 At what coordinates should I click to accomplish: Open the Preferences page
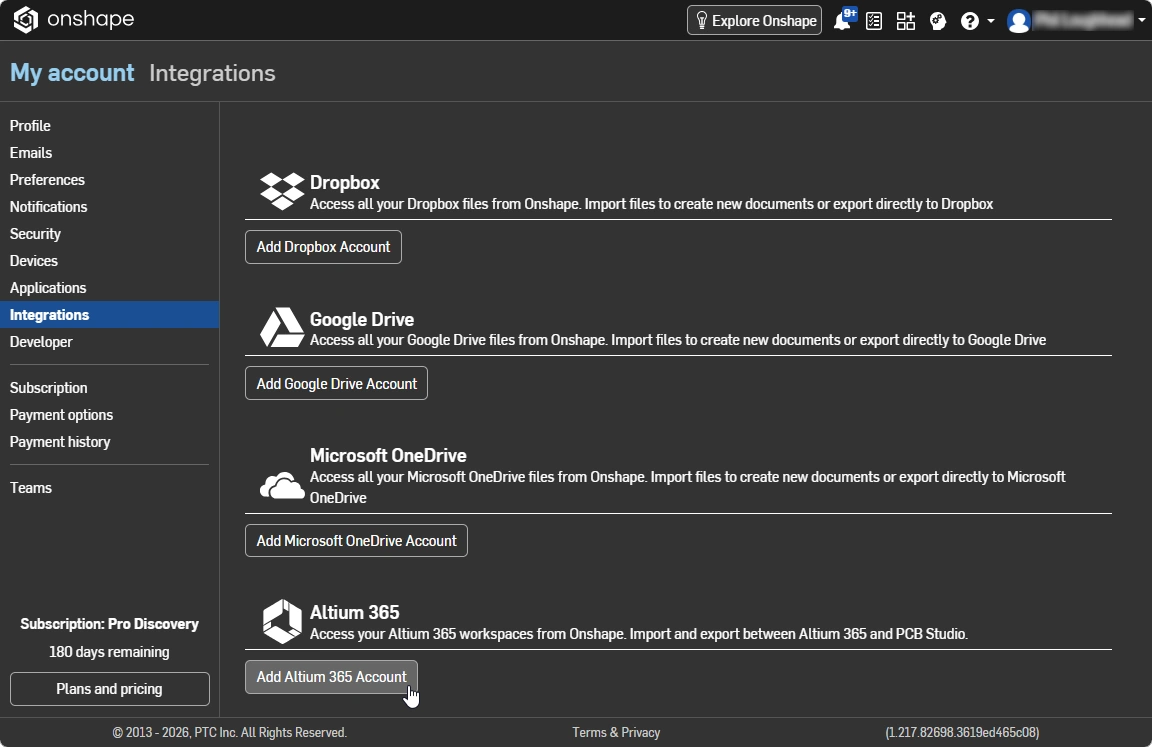[47, 180]
